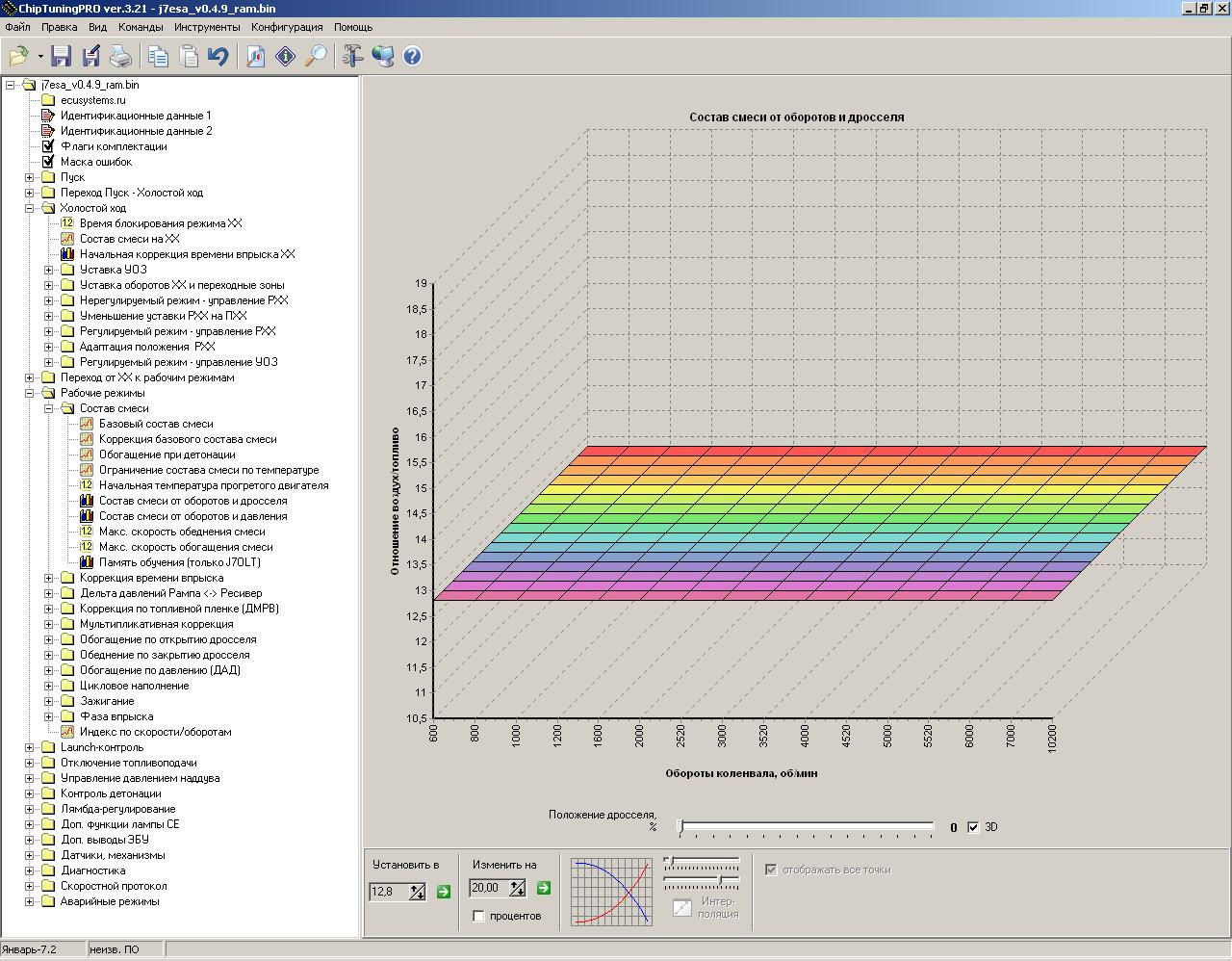Viewport: 1232px width, 961px height.
Task: Enable the 'процентов' checkbox
Action: pos(479,916)
